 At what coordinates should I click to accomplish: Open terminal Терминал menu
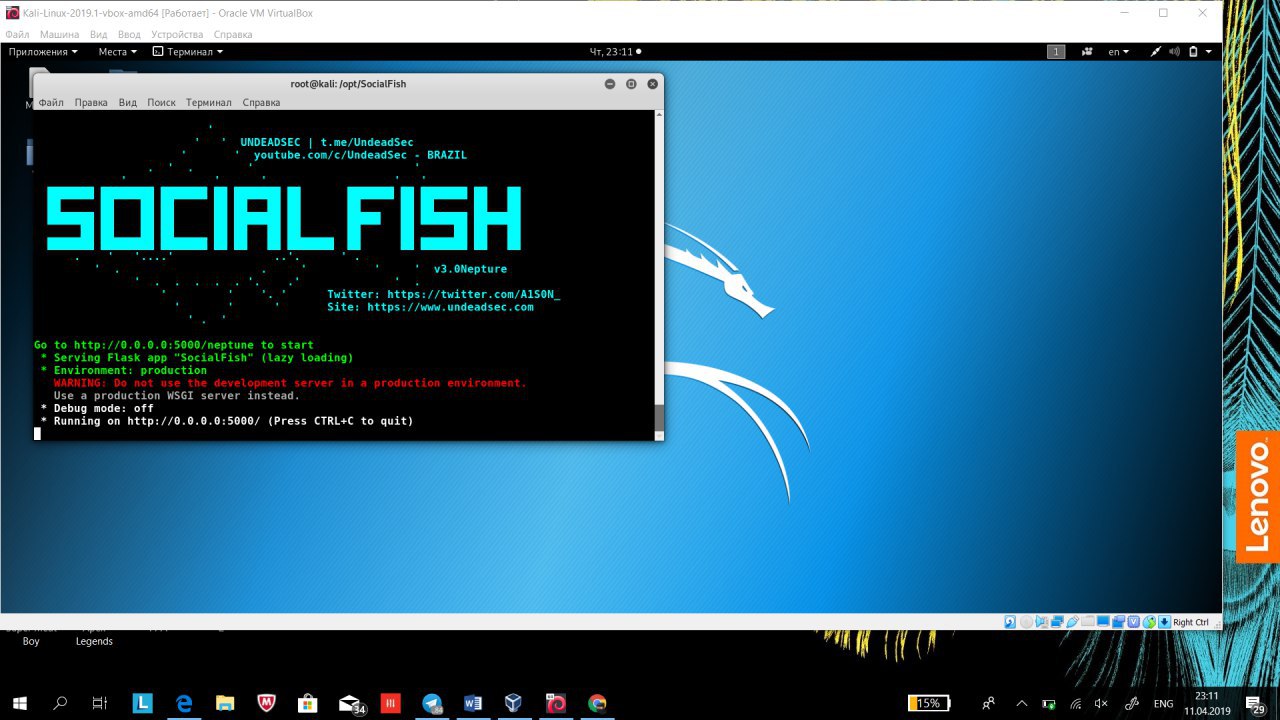(208, 102)
